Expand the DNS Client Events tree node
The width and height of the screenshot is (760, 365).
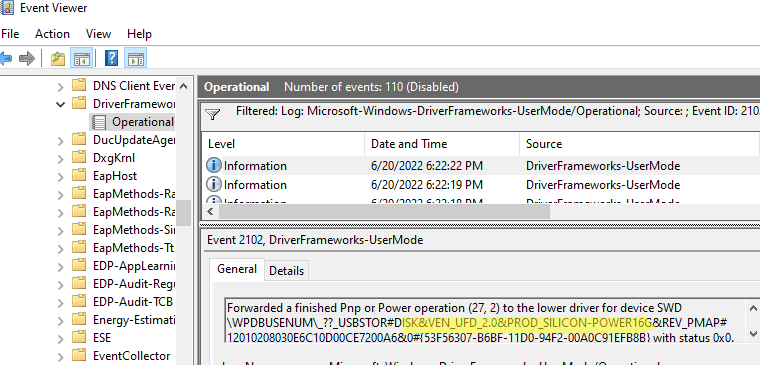coord(61,87)
